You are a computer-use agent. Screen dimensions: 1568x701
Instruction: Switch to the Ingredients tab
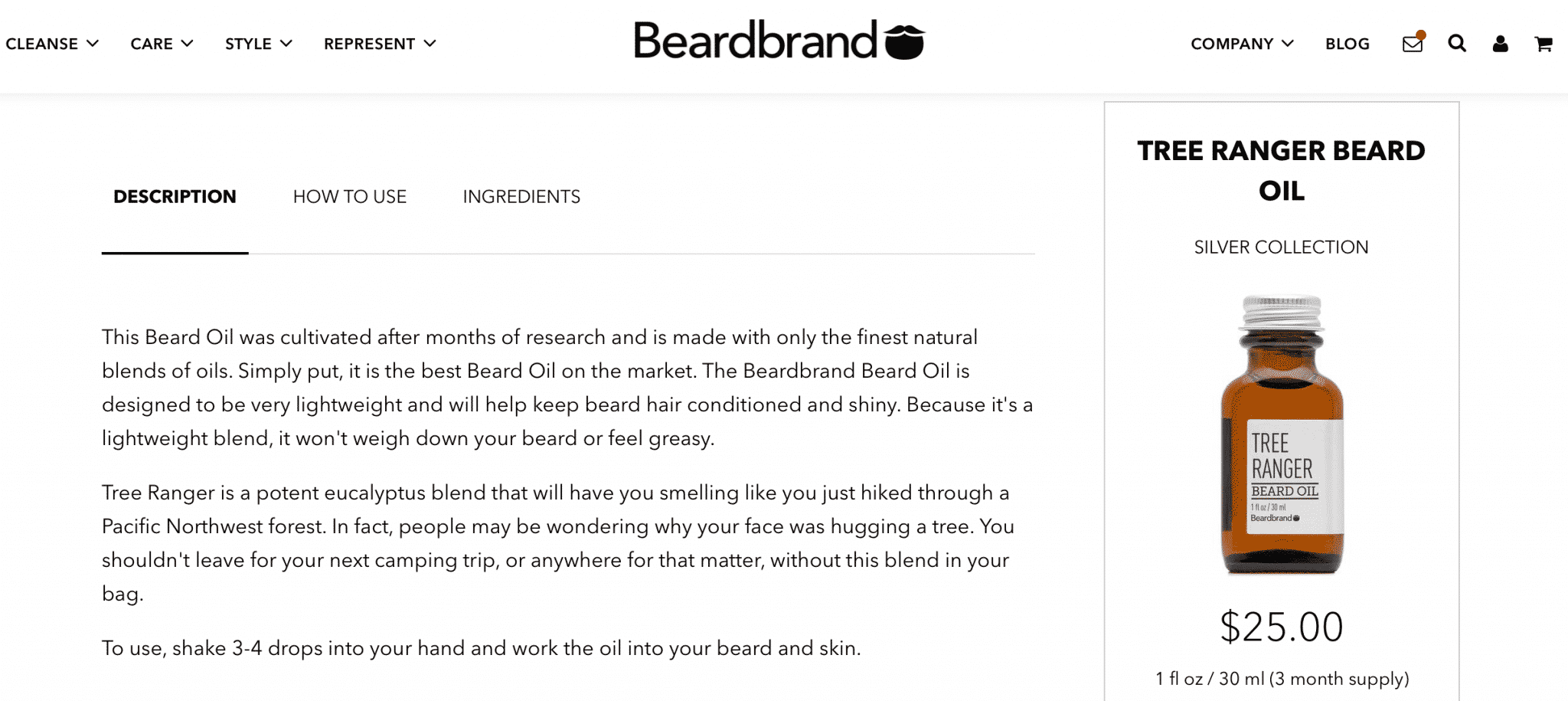tap(521, 197)
